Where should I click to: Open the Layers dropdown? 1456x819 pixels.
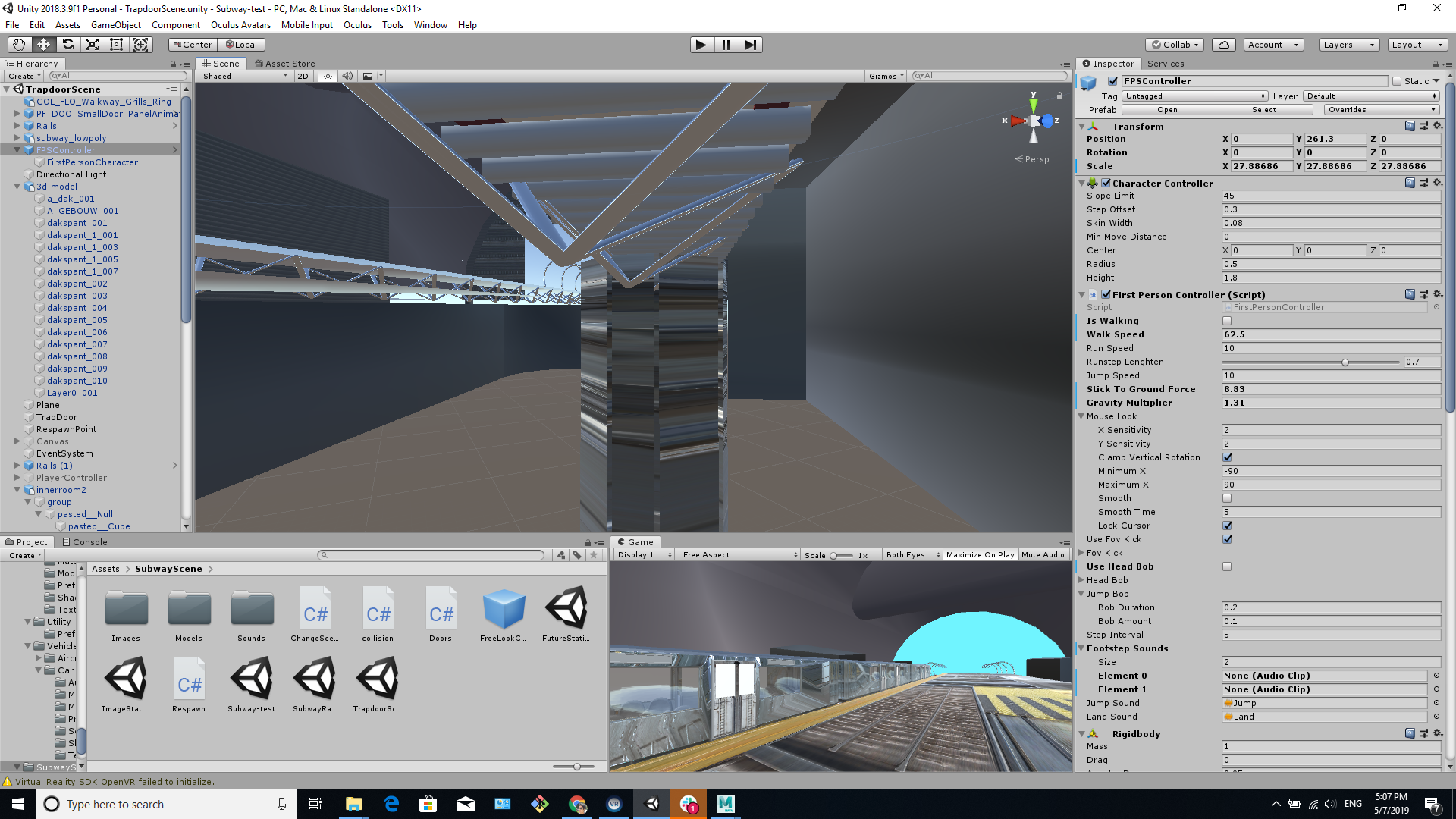tap(1348, 45)
